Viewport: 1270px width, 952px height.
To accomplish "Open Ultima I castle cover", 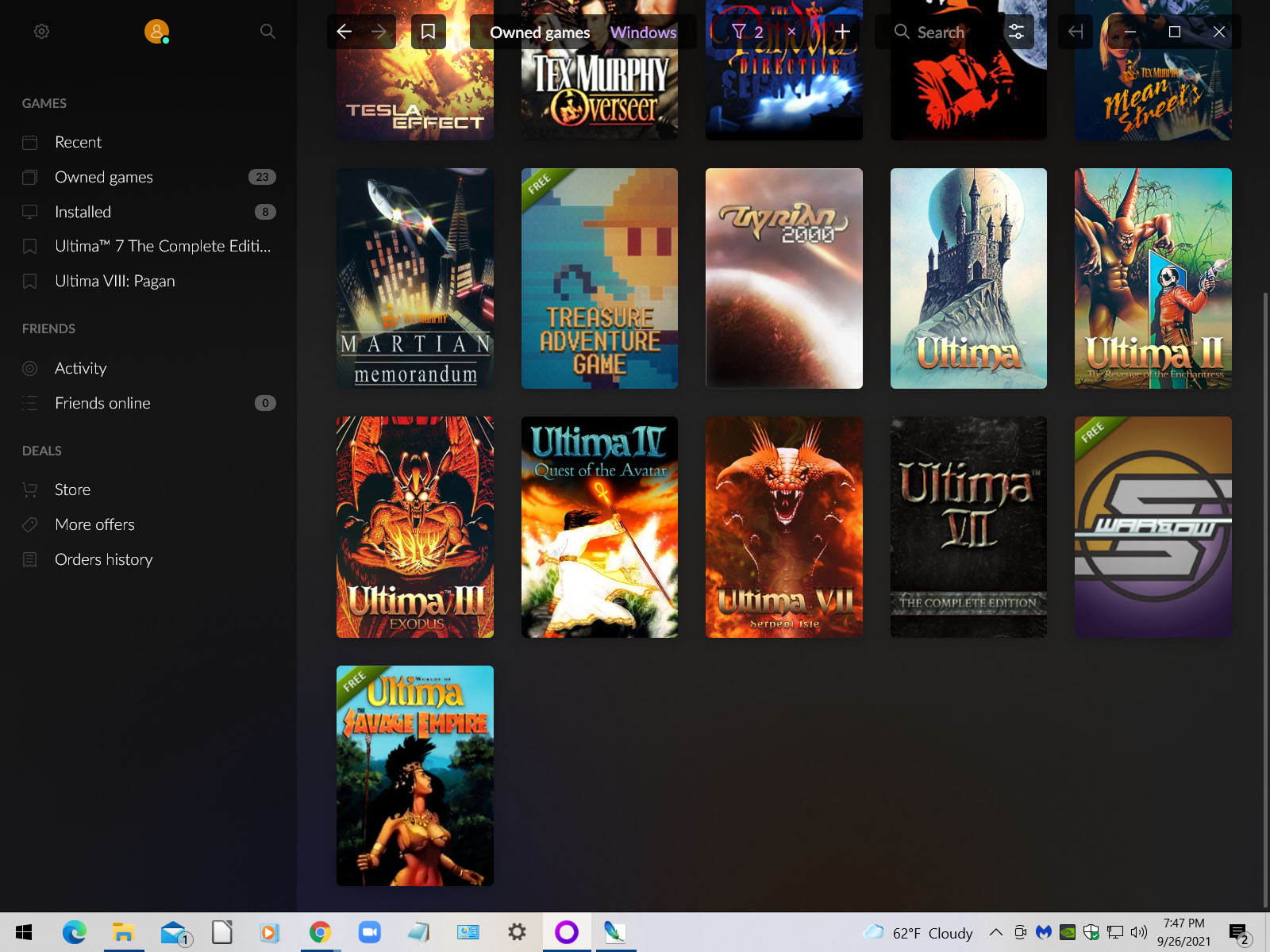I will tap(968, 278).
